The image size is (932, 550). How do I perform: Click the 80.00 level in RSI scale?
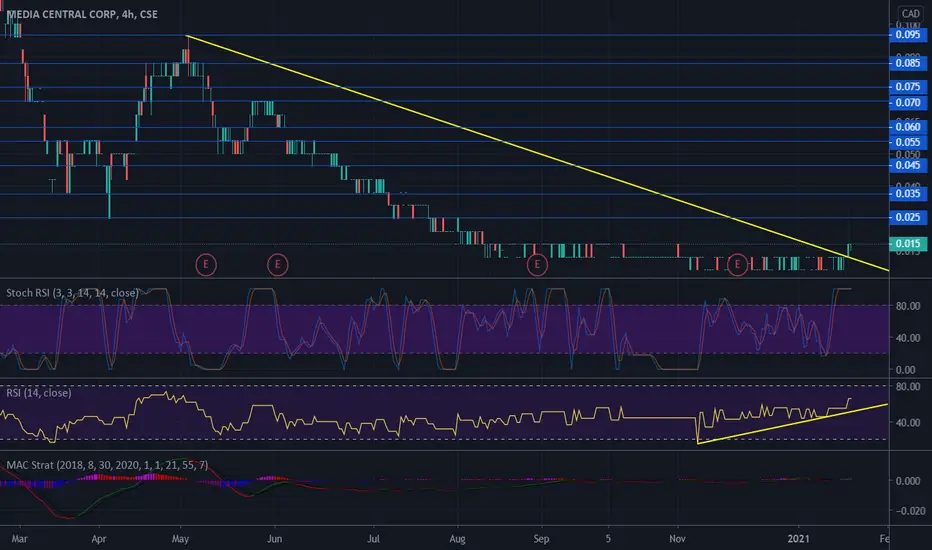(x=909, y=386)
